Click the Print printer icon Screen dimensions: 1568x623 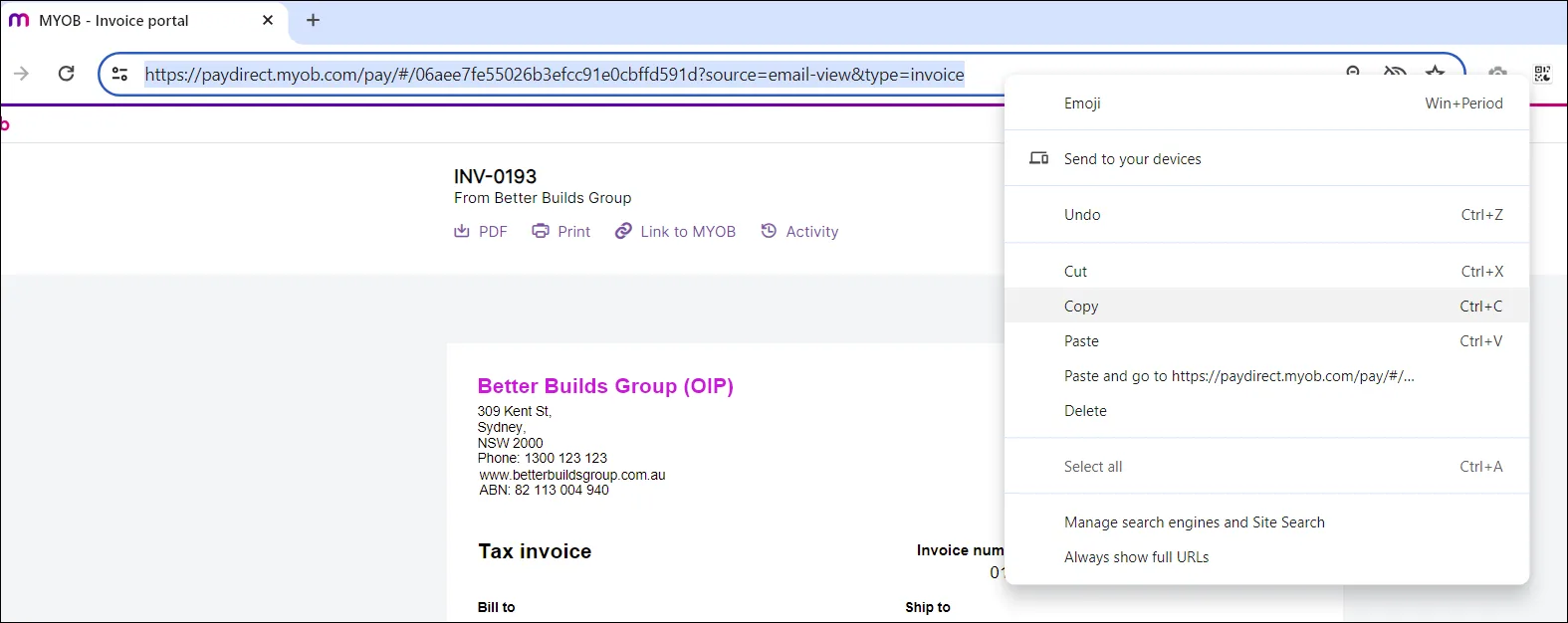541,231
